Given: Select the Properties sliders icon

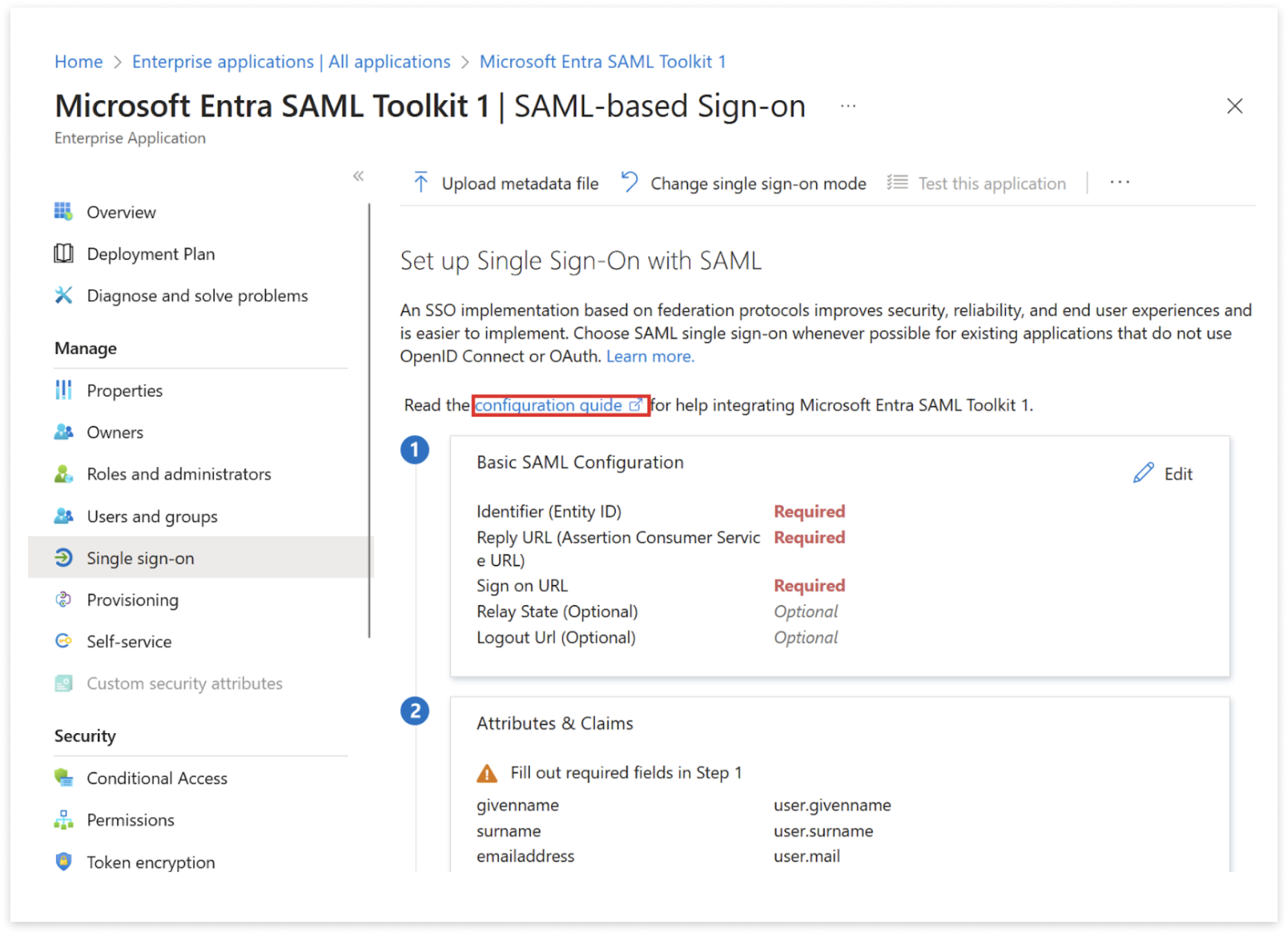Looking at the screenshot, I should (64, 390).
